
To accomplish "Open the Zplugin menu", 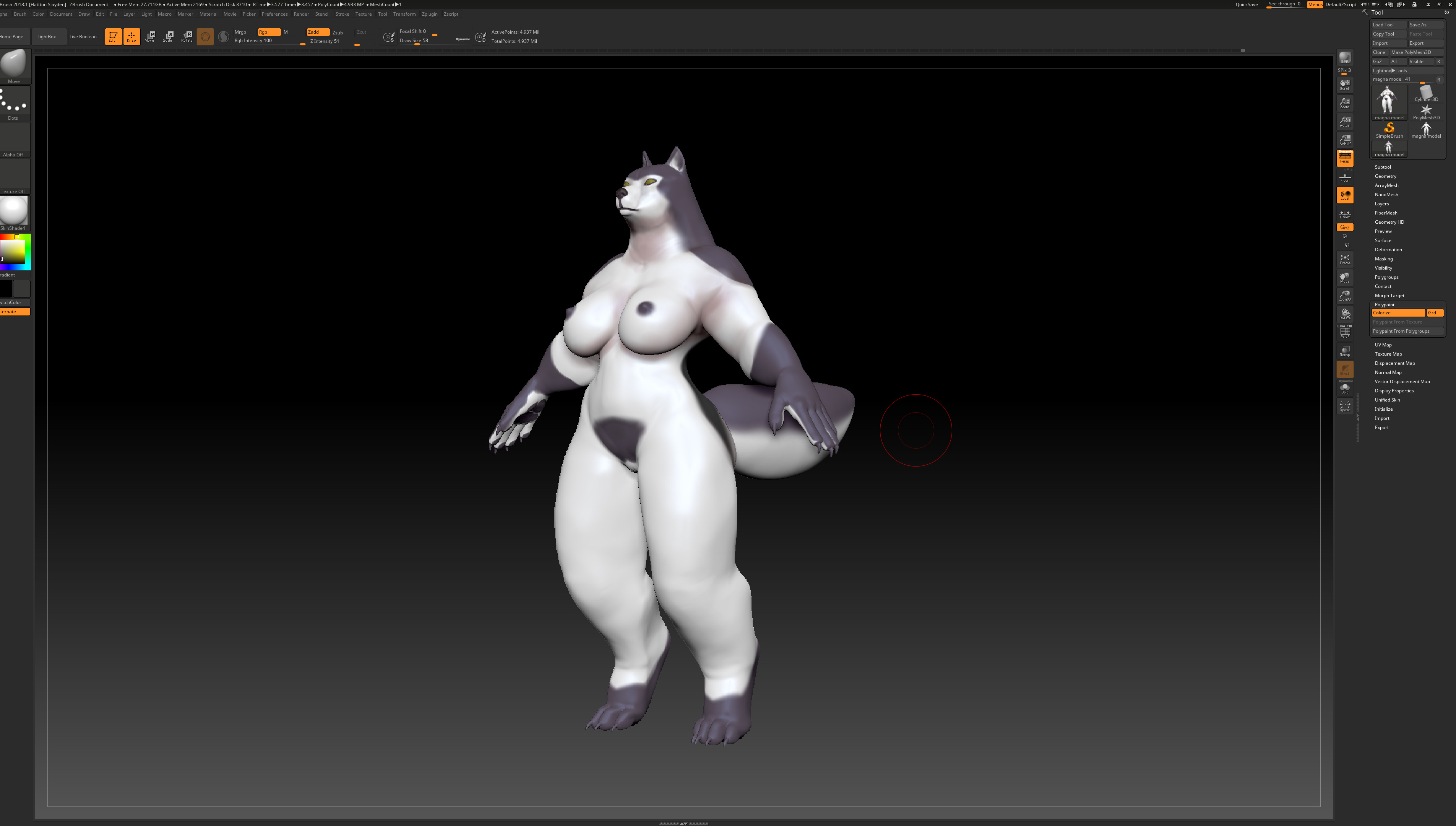I will click(x=429, y=14).
